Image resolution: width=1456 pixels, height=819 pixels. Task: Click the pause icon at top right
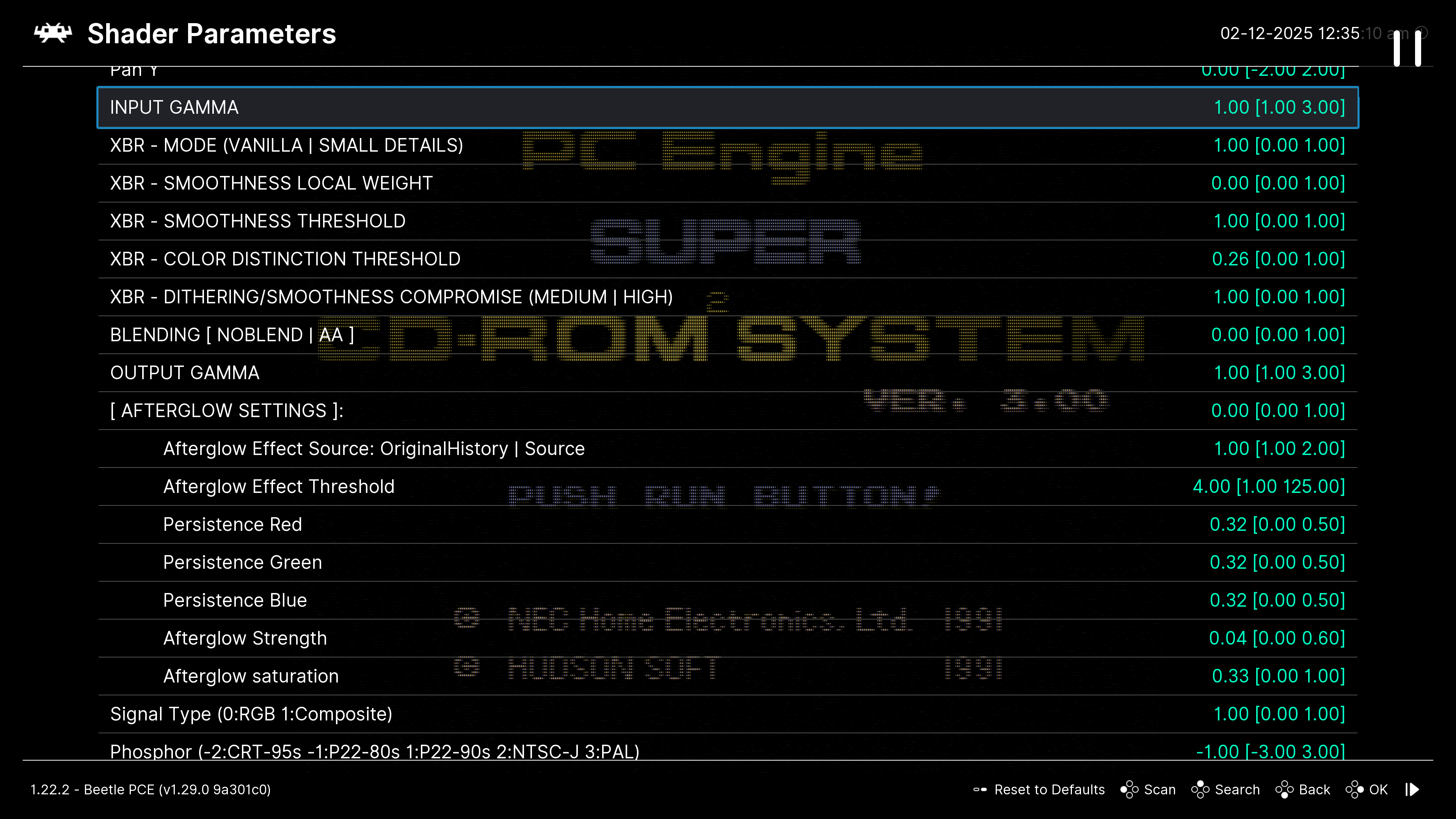coord(1407,49)
